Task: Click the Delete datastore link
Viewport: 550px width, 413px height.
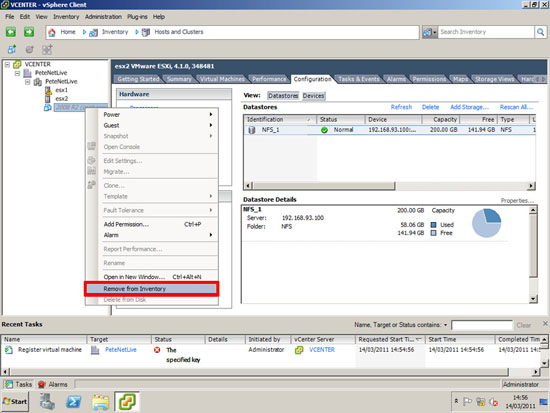Action: pos(430,107)
